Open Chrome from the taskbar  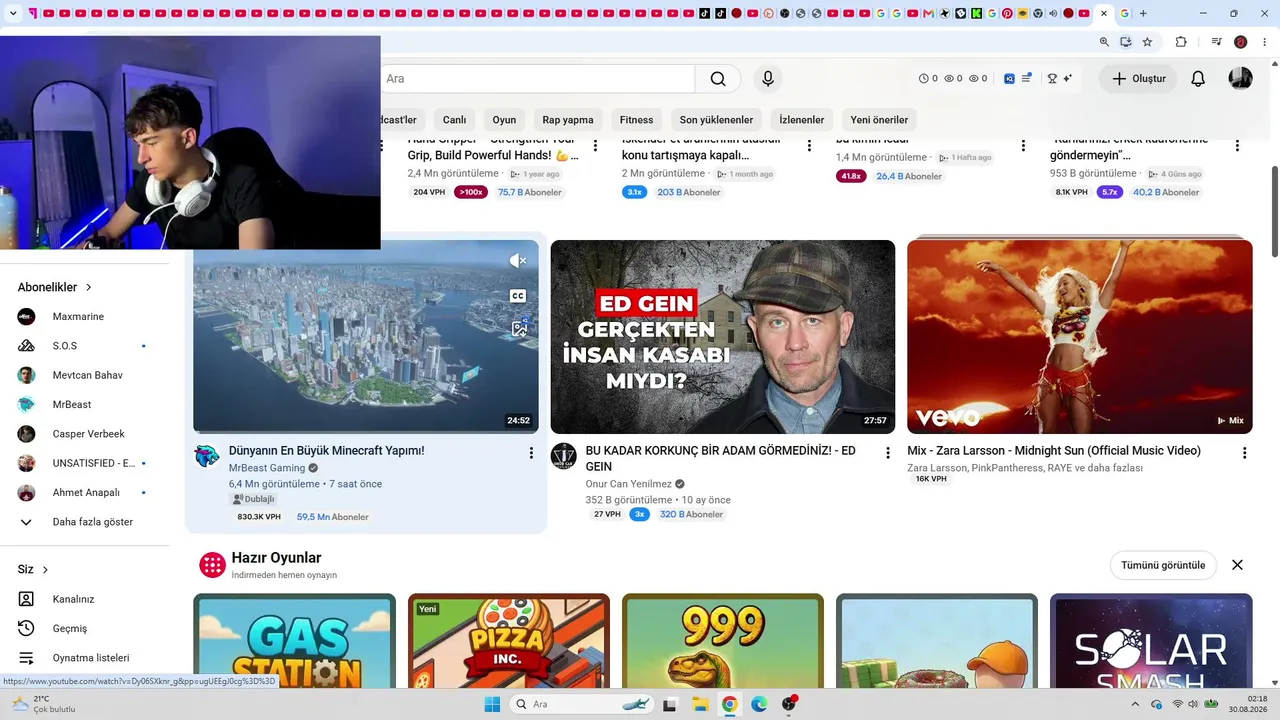[x=730, y=704]
